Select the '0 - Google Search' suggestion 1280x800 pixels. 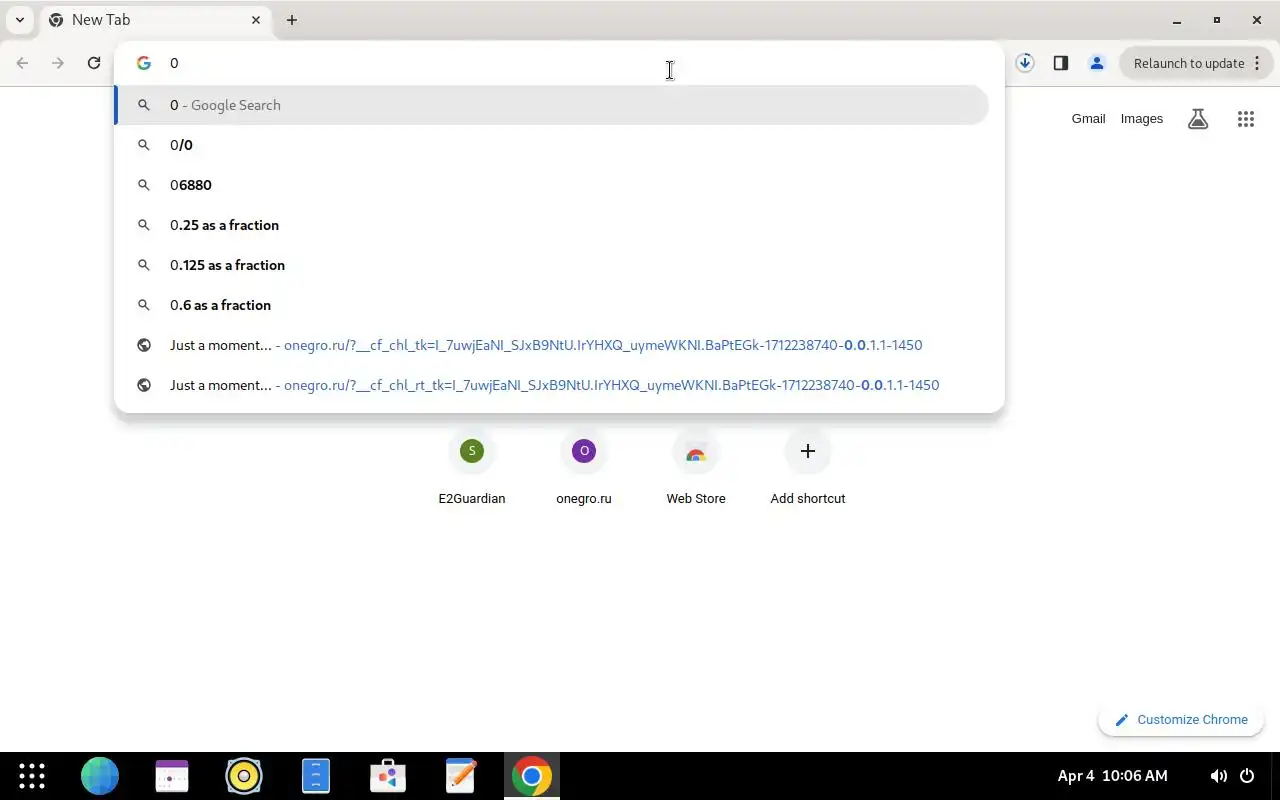[x=552, y=105]
